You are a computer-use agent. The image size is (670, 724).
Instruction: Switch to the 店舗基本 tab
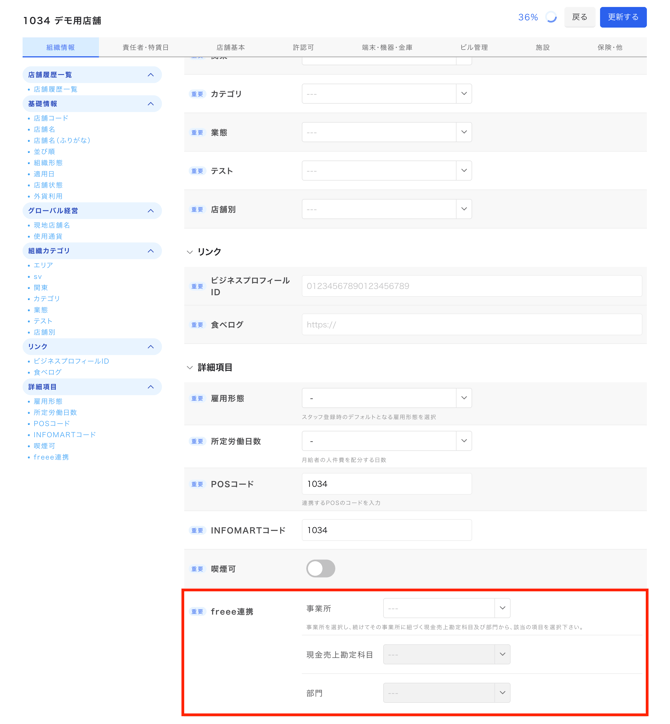(x=230, y=47)
